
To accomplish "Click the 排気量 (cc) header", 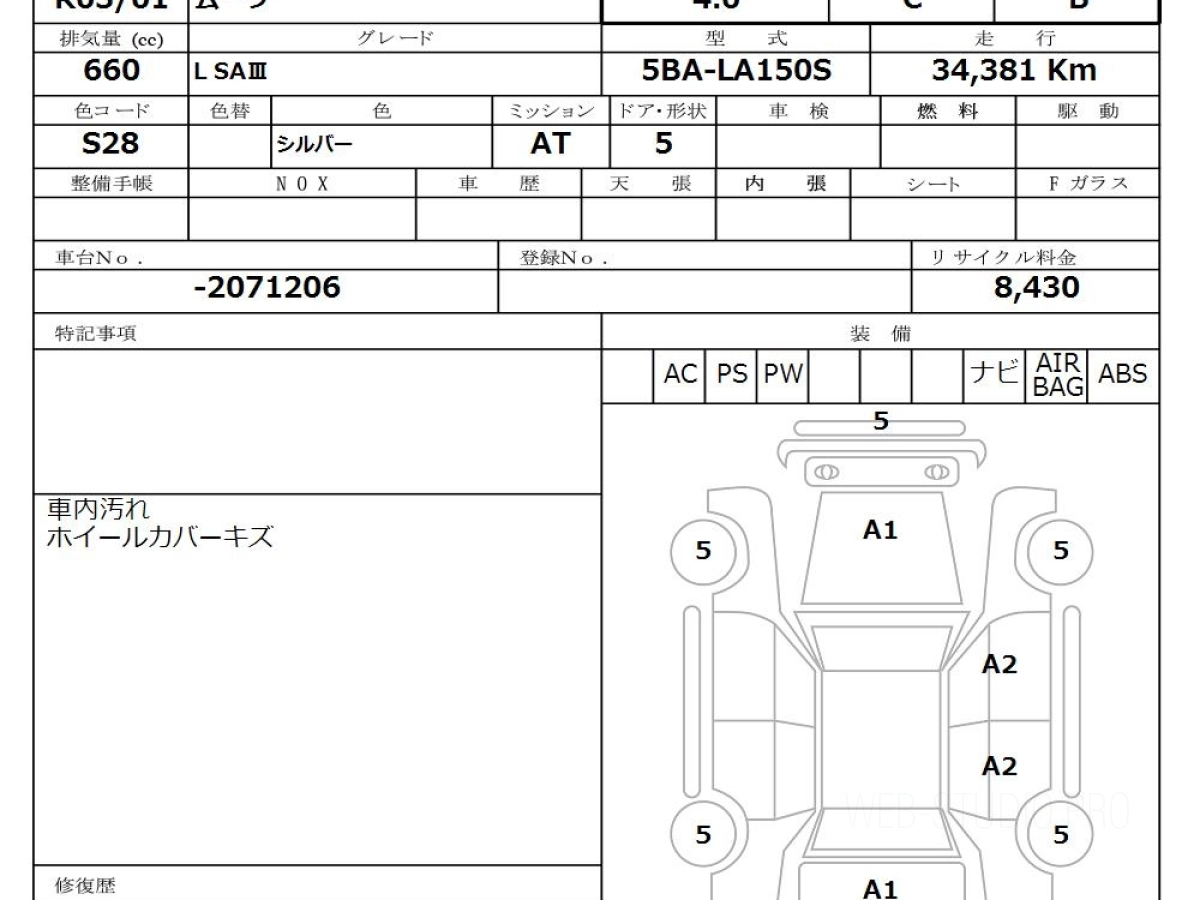I will point(111,39).
